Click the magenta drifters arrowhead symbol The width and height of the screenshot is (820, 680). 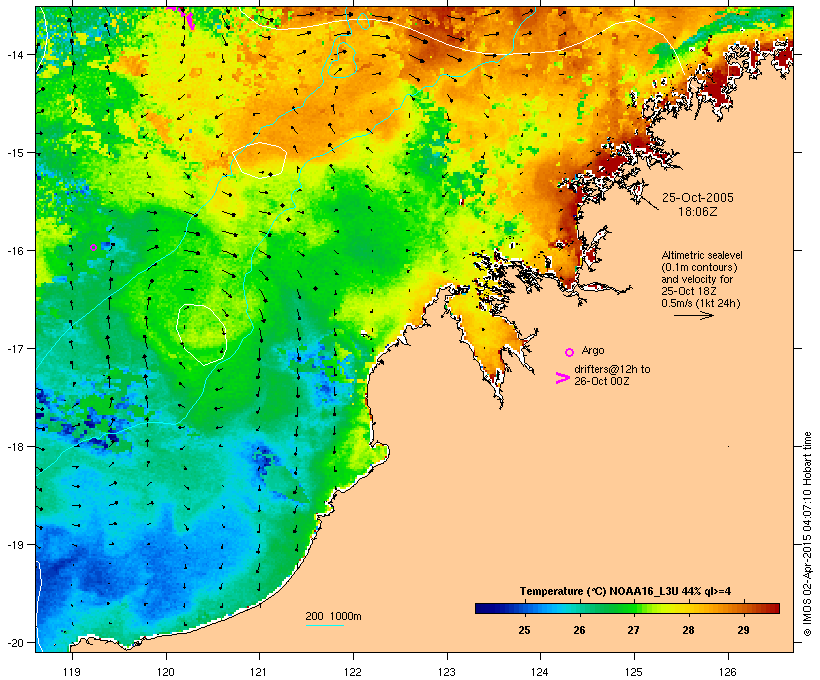[x=562, y=378]
